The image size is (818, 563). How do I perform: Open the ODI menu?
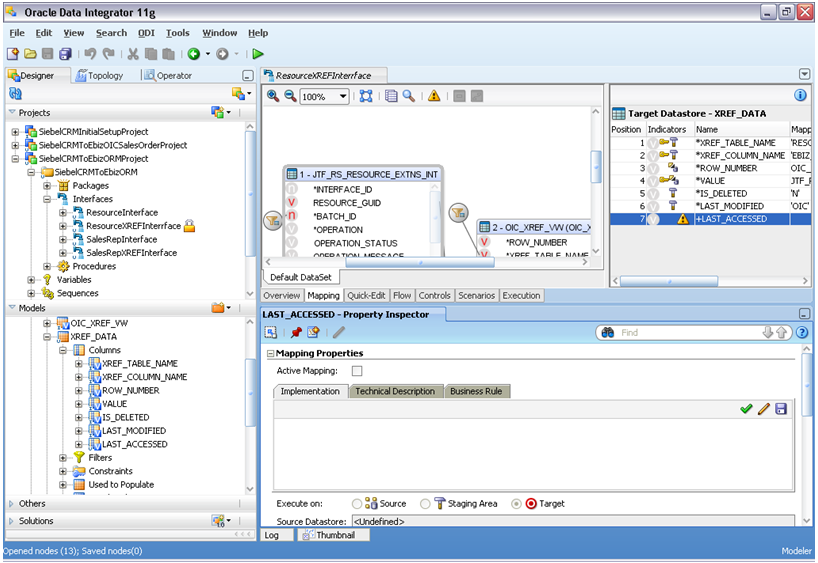pos(146,33)
